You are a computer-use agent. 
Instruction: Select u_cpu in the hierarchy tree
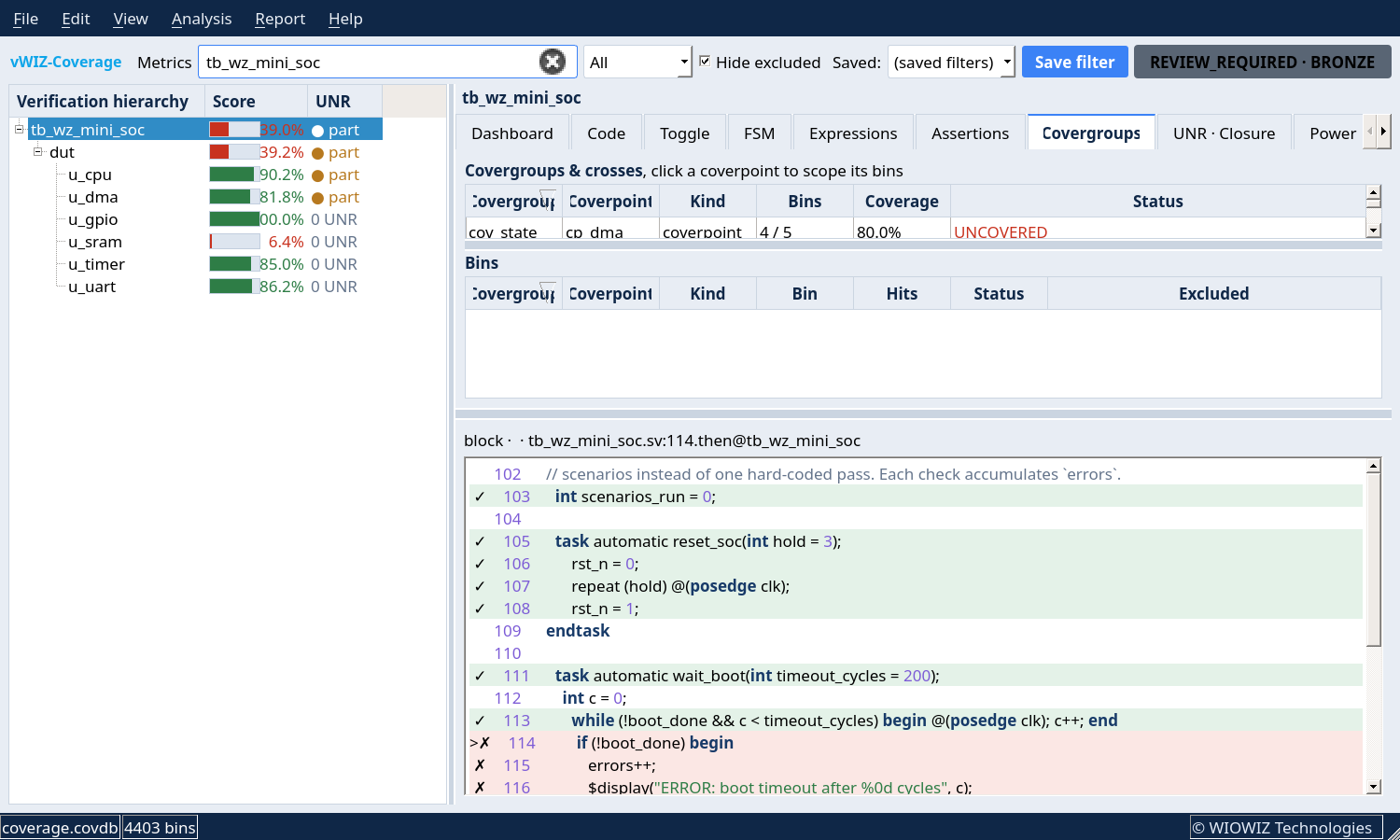90,175
